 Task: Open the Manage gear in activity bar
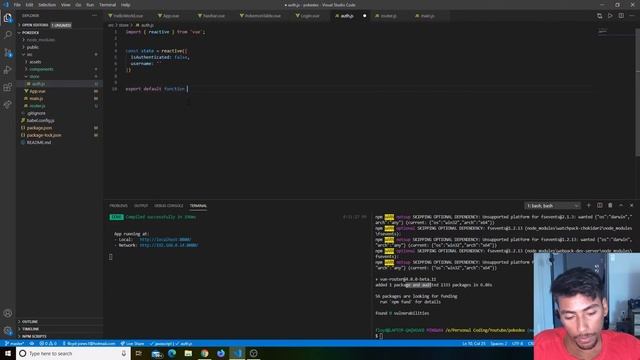pyautogui.click(x=7, y=331)
